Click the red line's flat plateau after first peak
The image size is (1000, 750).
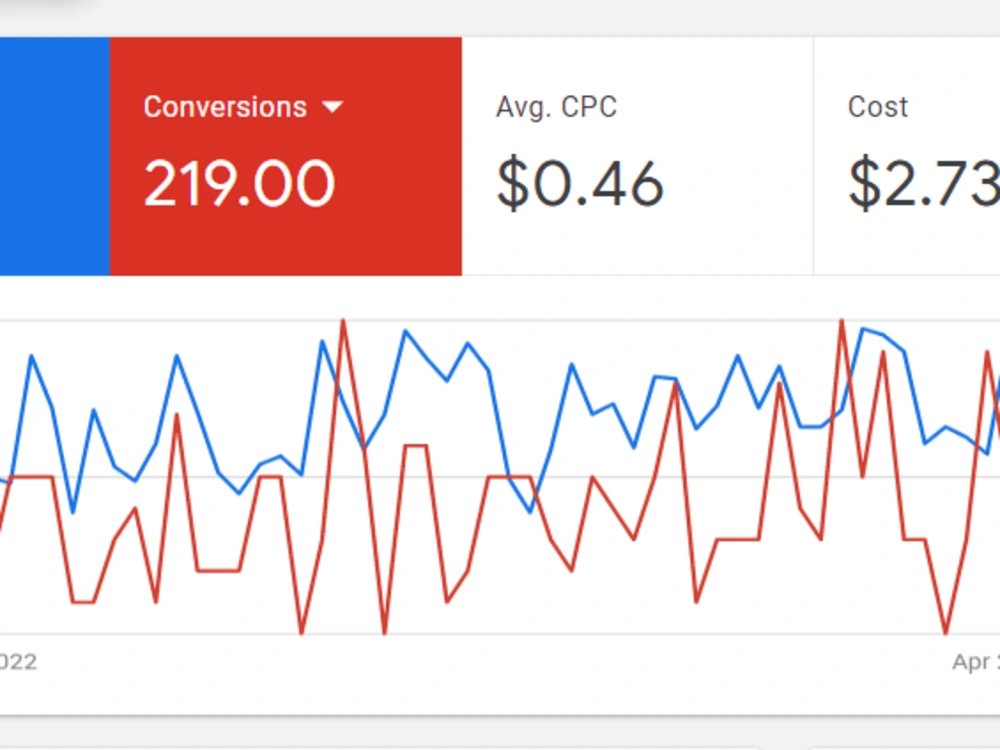(415, 446)
